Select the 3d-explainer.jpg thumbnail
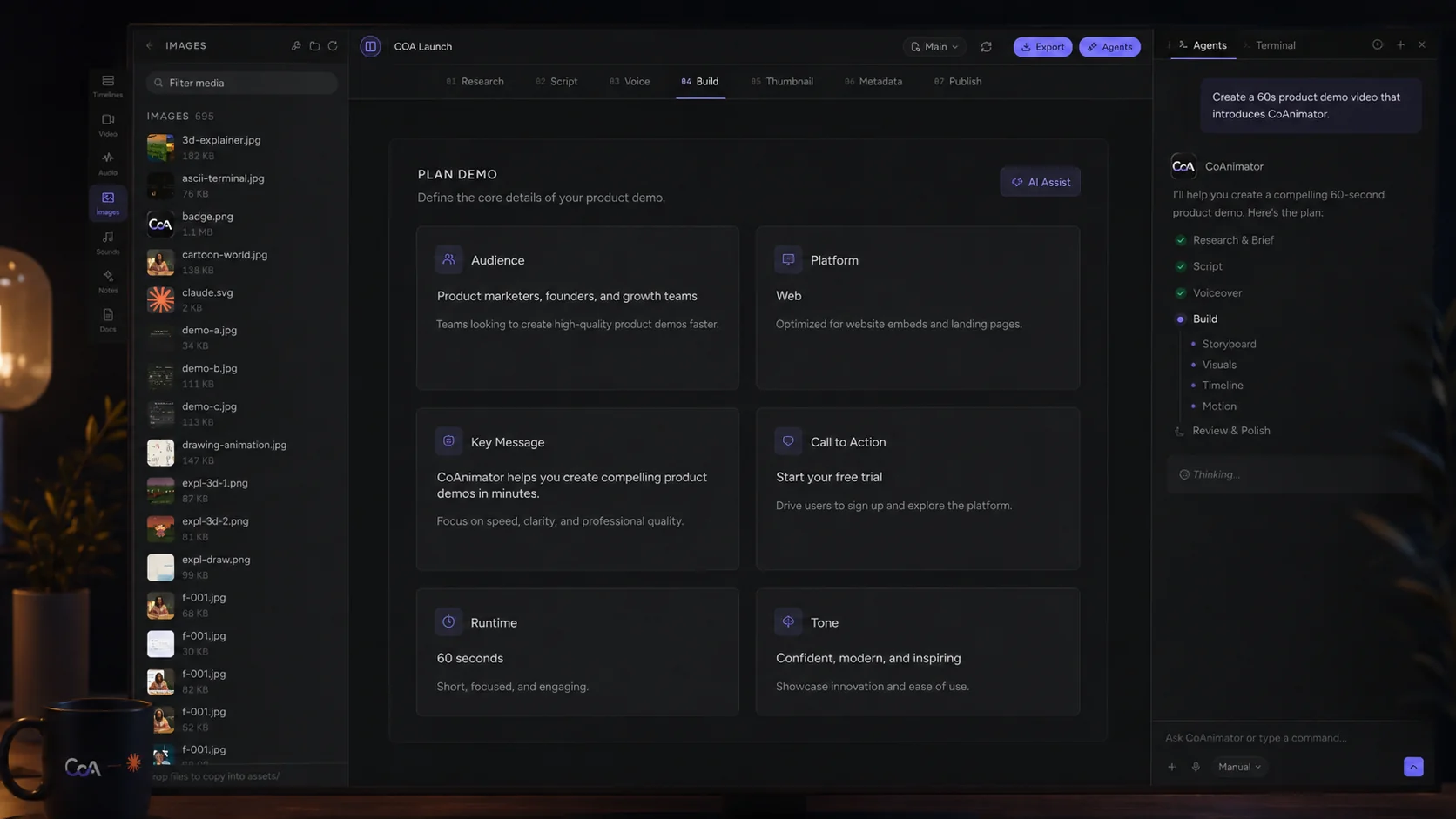 (160, 148)
